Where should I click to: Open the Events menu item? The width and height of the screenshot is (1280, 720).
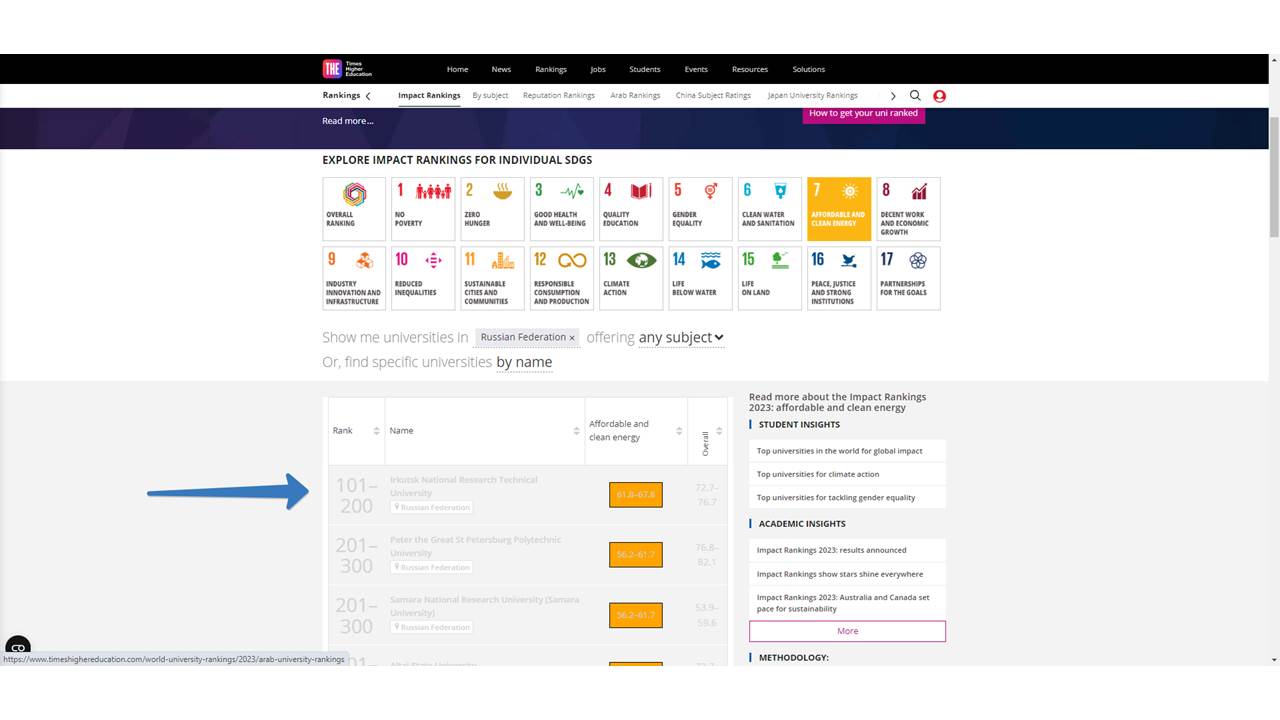tap(696, 69)
